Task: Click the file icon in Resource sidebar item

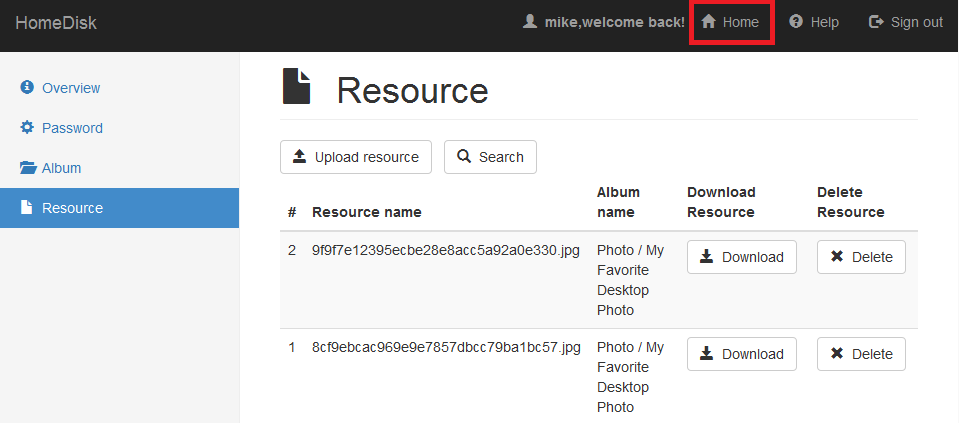Action: [x=26, y=208]
